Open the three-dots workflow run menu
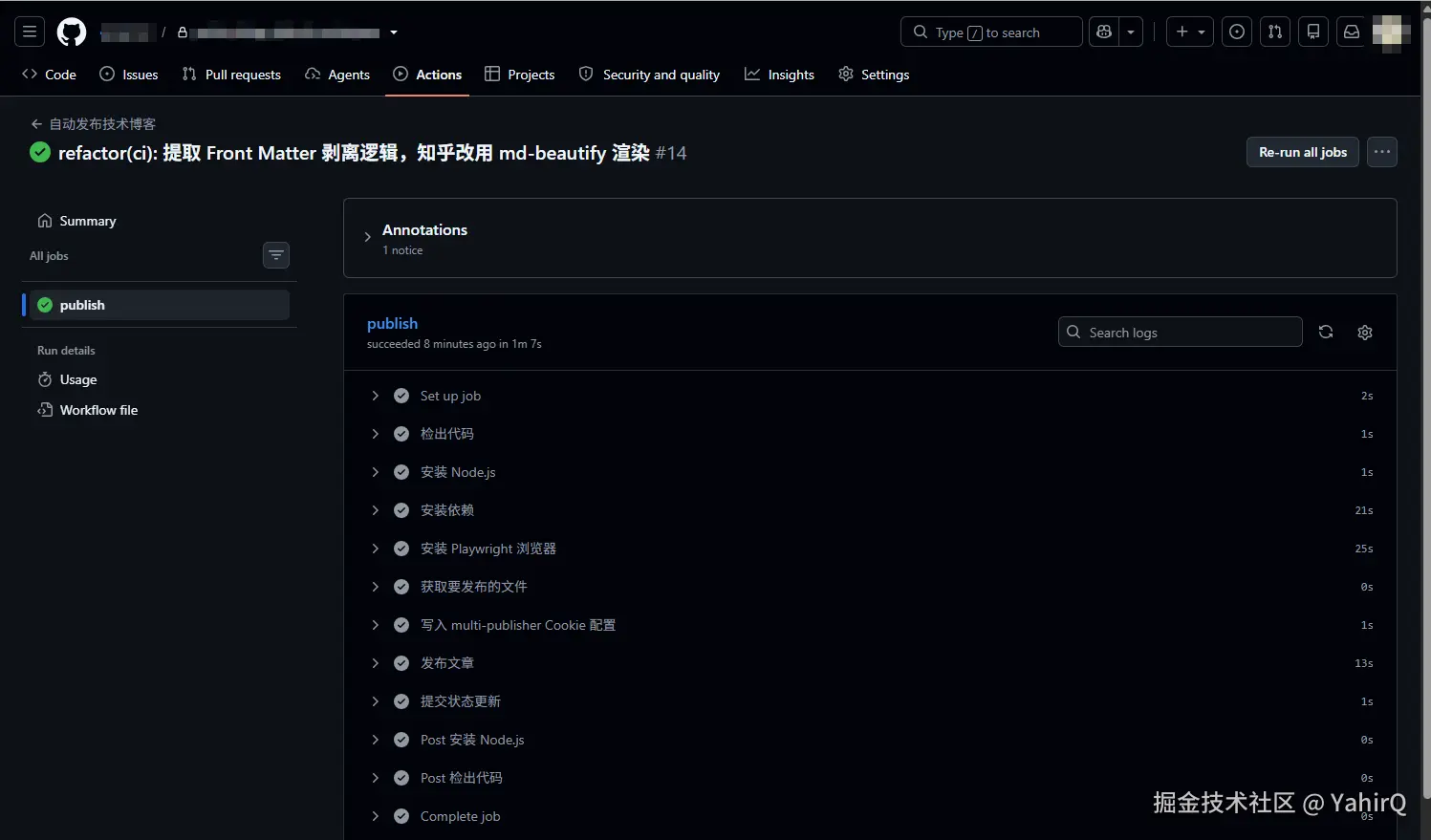This screenshot has width=1431, height=840. click(x=1382, y=152)
